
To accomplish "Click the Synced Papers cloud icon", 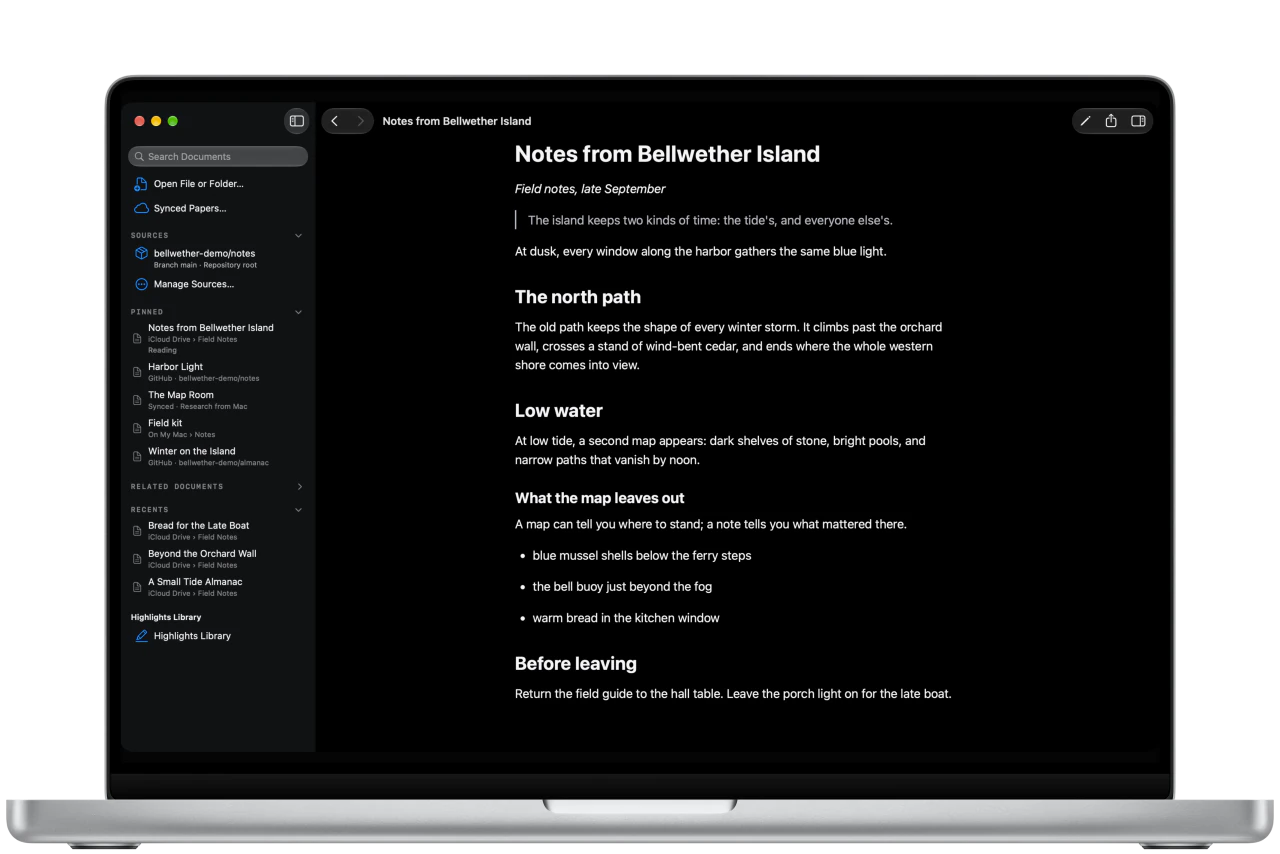I will [141, 208].
